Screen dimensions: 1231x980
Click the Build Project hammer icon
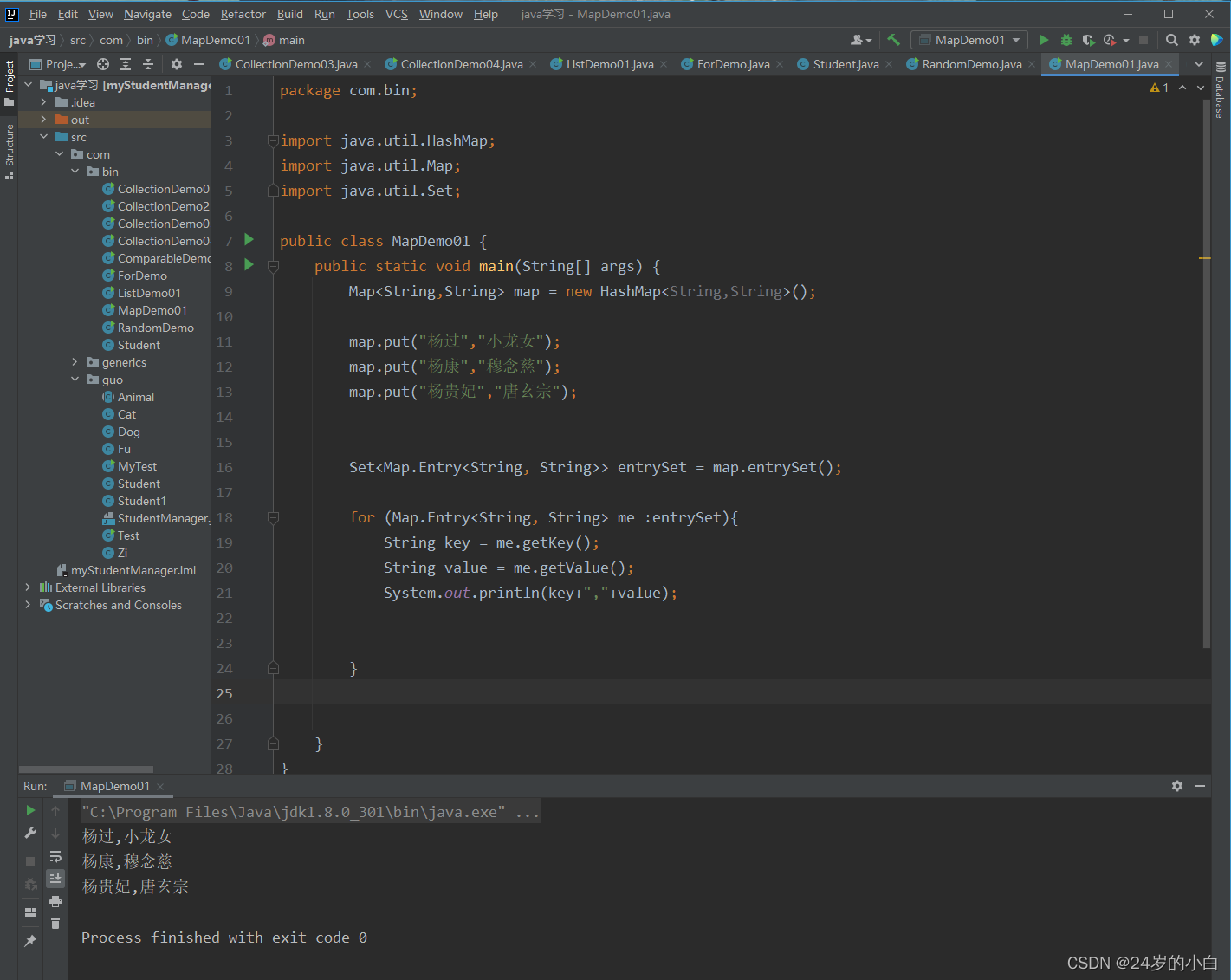tap(893, 40)
